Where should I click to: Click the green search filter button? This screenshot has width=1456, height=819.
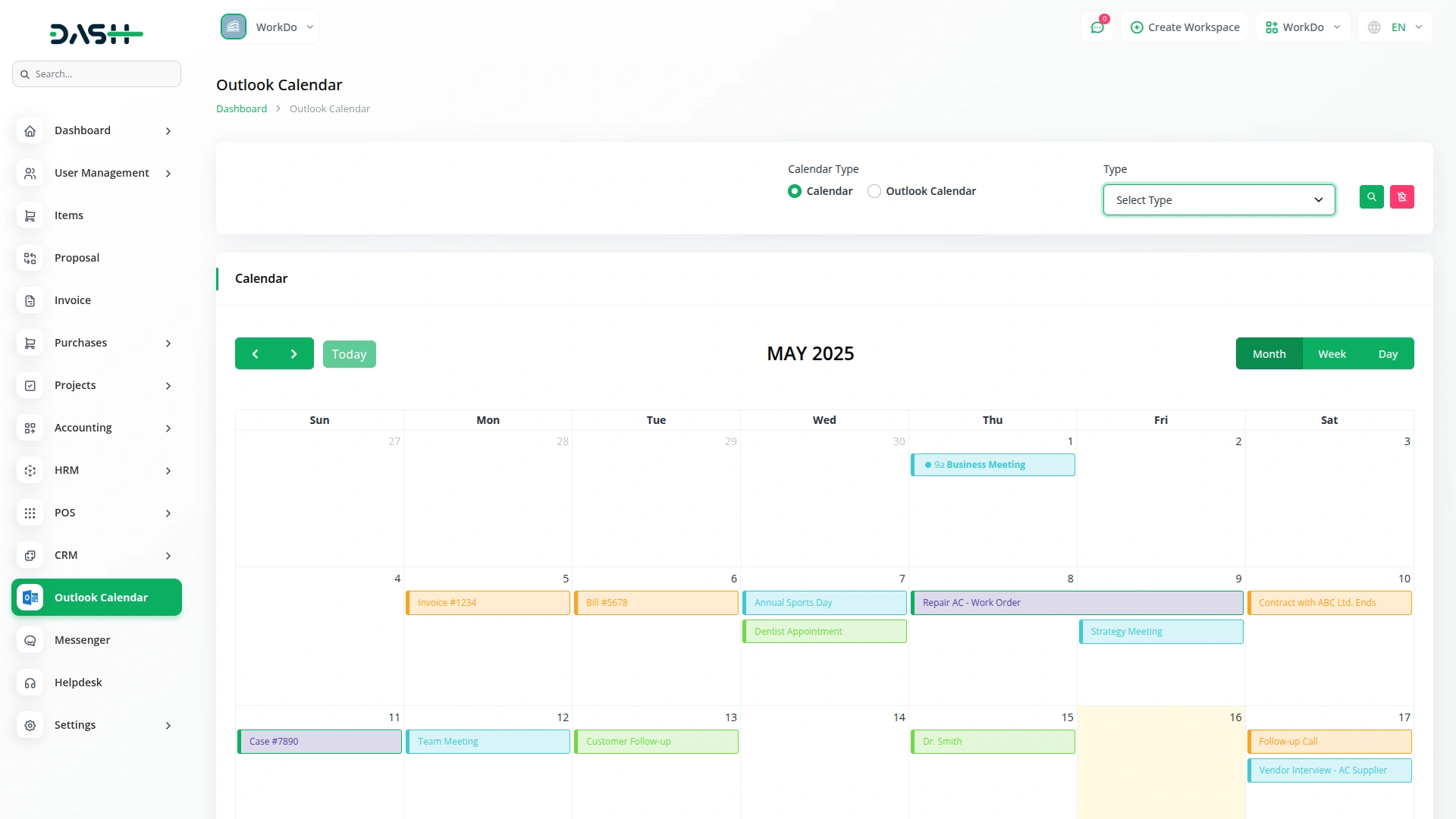coord(1372,196)
